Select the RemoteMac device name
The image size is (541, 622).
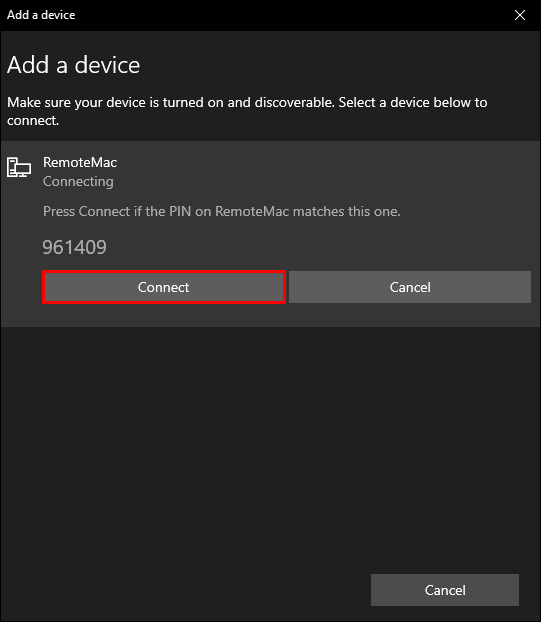pos(80,162)
